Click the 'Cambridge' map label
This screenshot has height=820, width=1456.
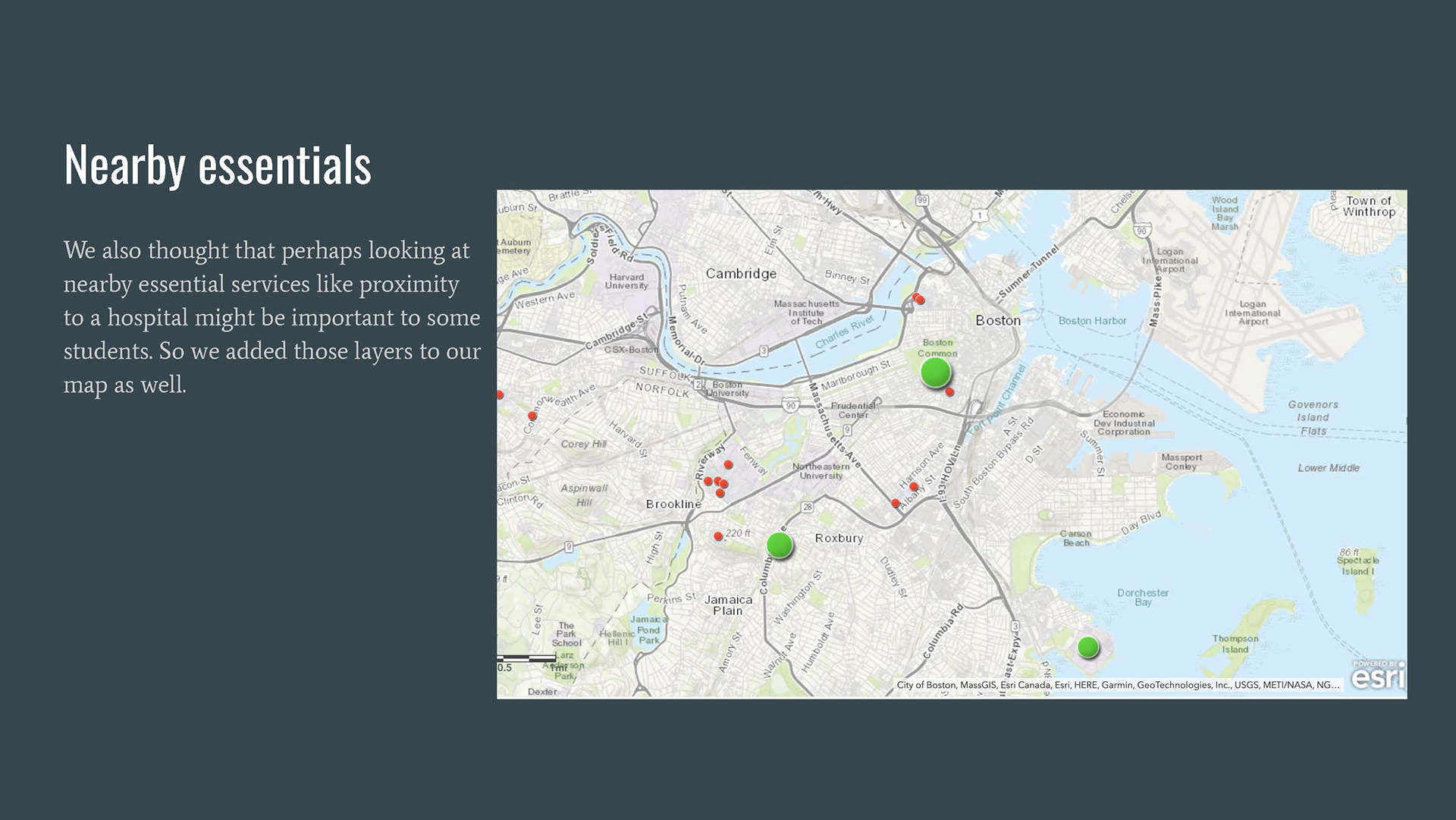741,274
